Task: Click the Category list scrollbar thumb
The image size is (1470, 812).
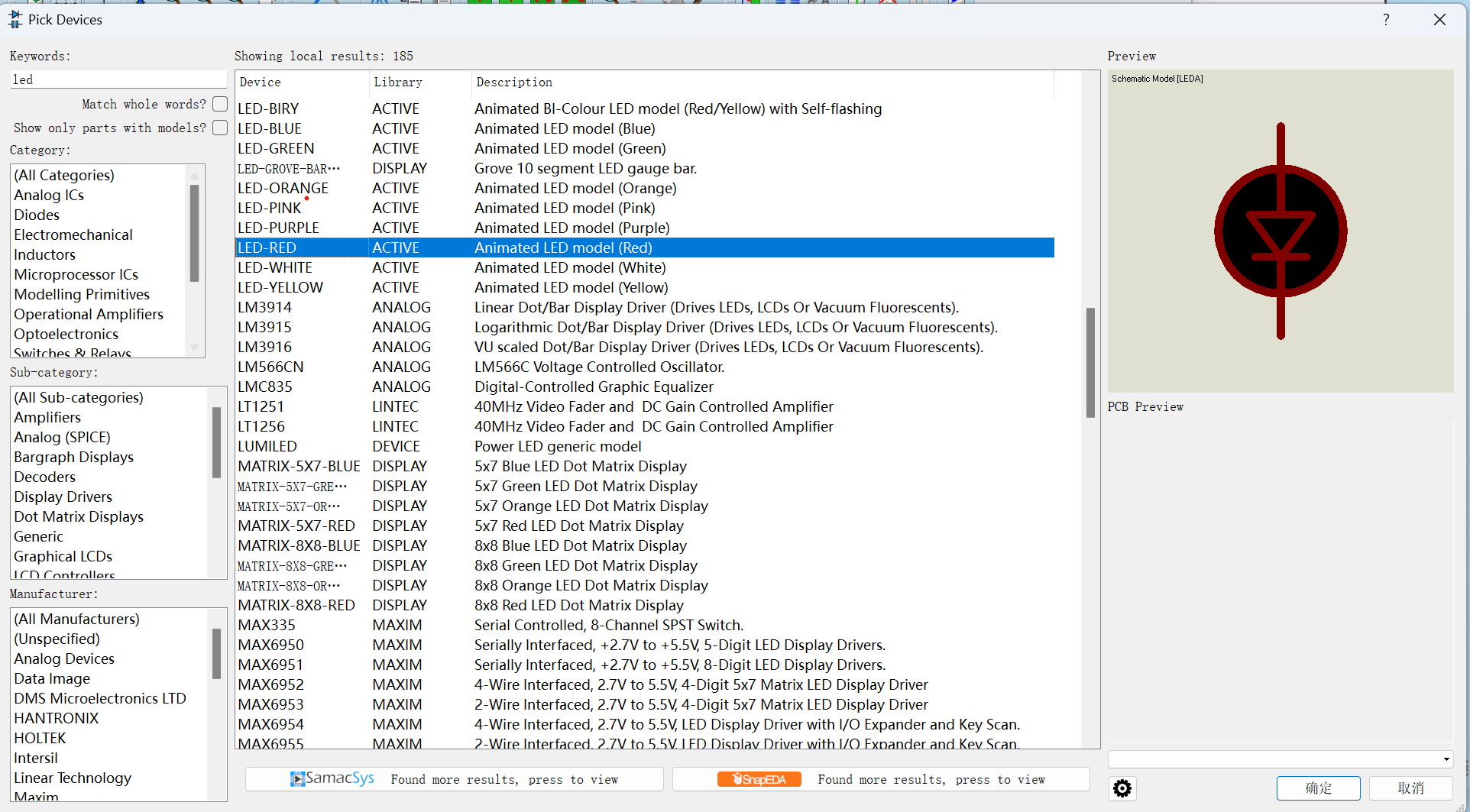Action: click(194, 233)
